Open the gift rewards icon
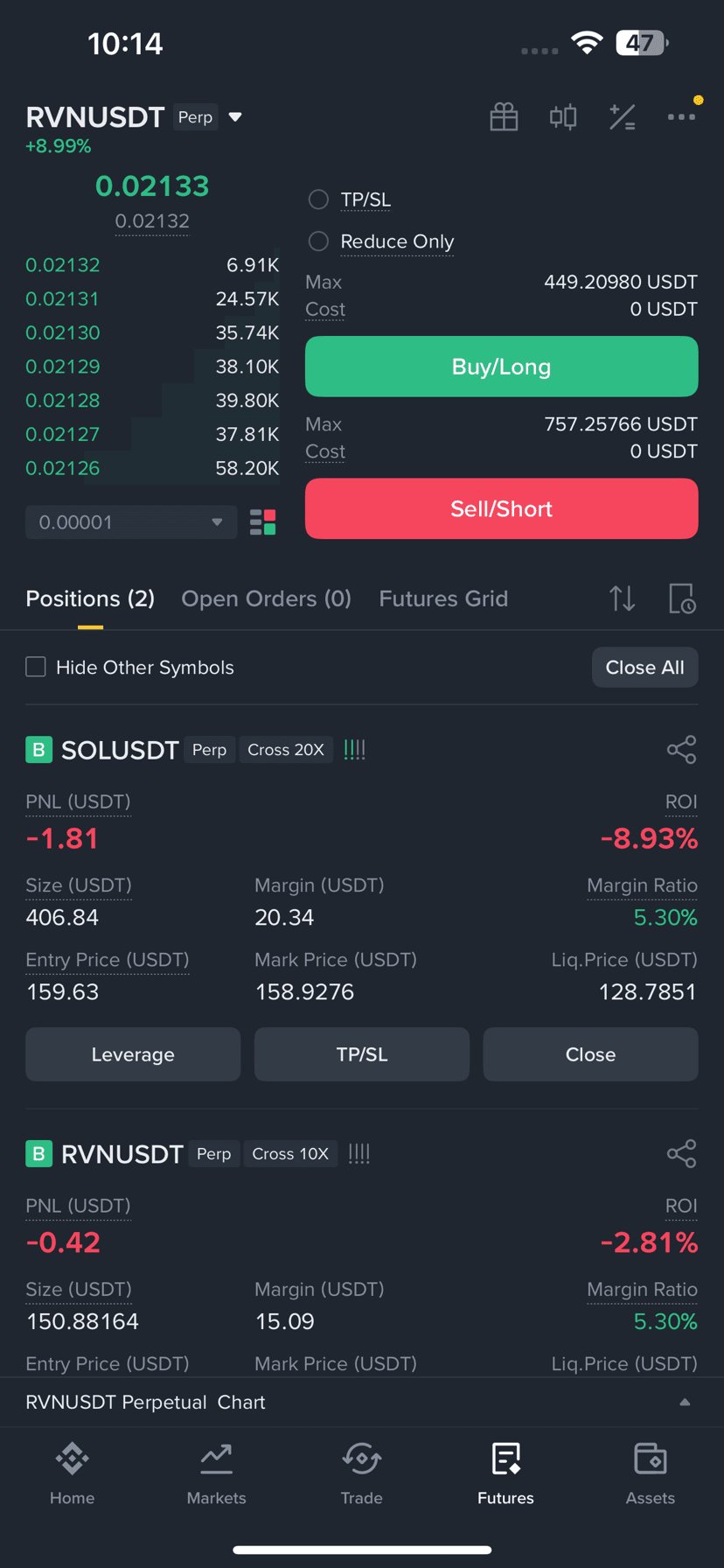 [x=504, y=117]
